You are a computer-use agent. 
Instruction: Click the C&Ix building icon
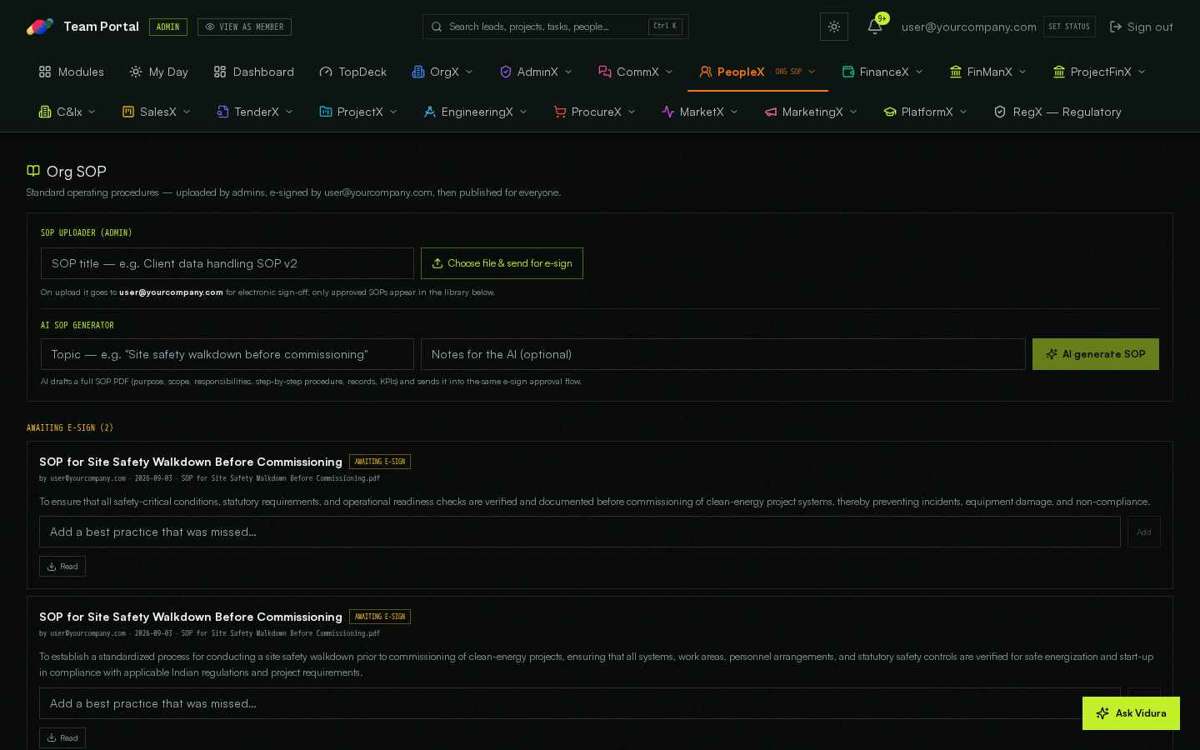(x=45, y=112)
